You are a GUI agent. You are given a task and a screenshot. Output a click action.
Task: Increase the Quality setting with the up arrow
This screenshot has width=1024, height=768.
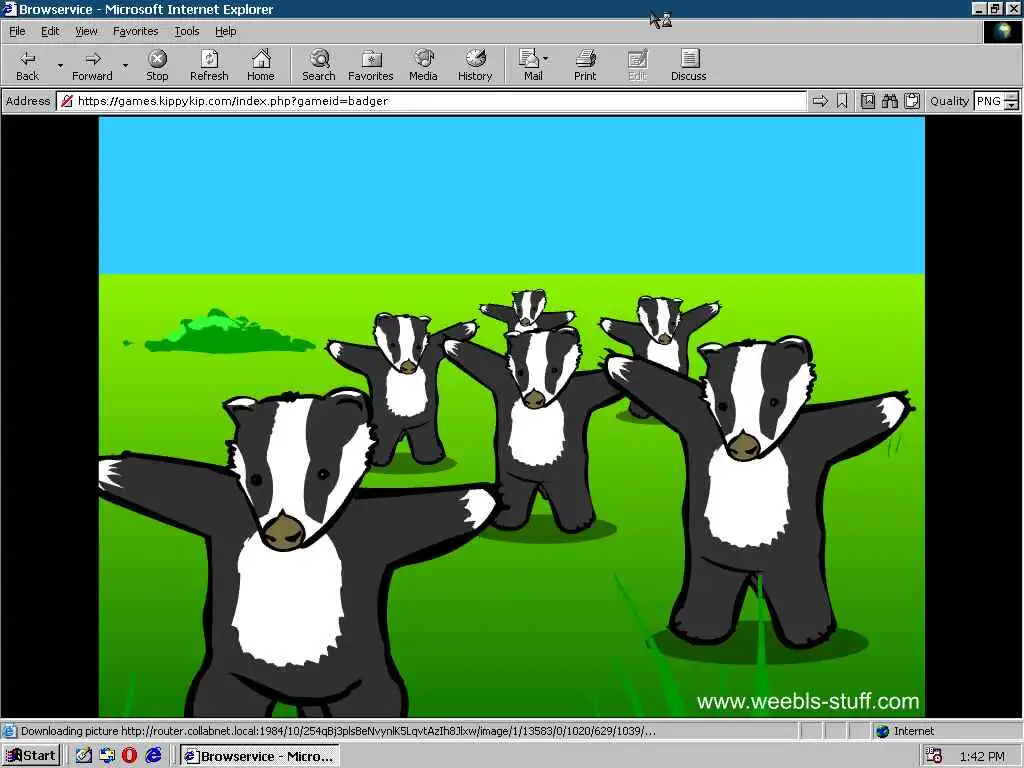coord(1012,97)
